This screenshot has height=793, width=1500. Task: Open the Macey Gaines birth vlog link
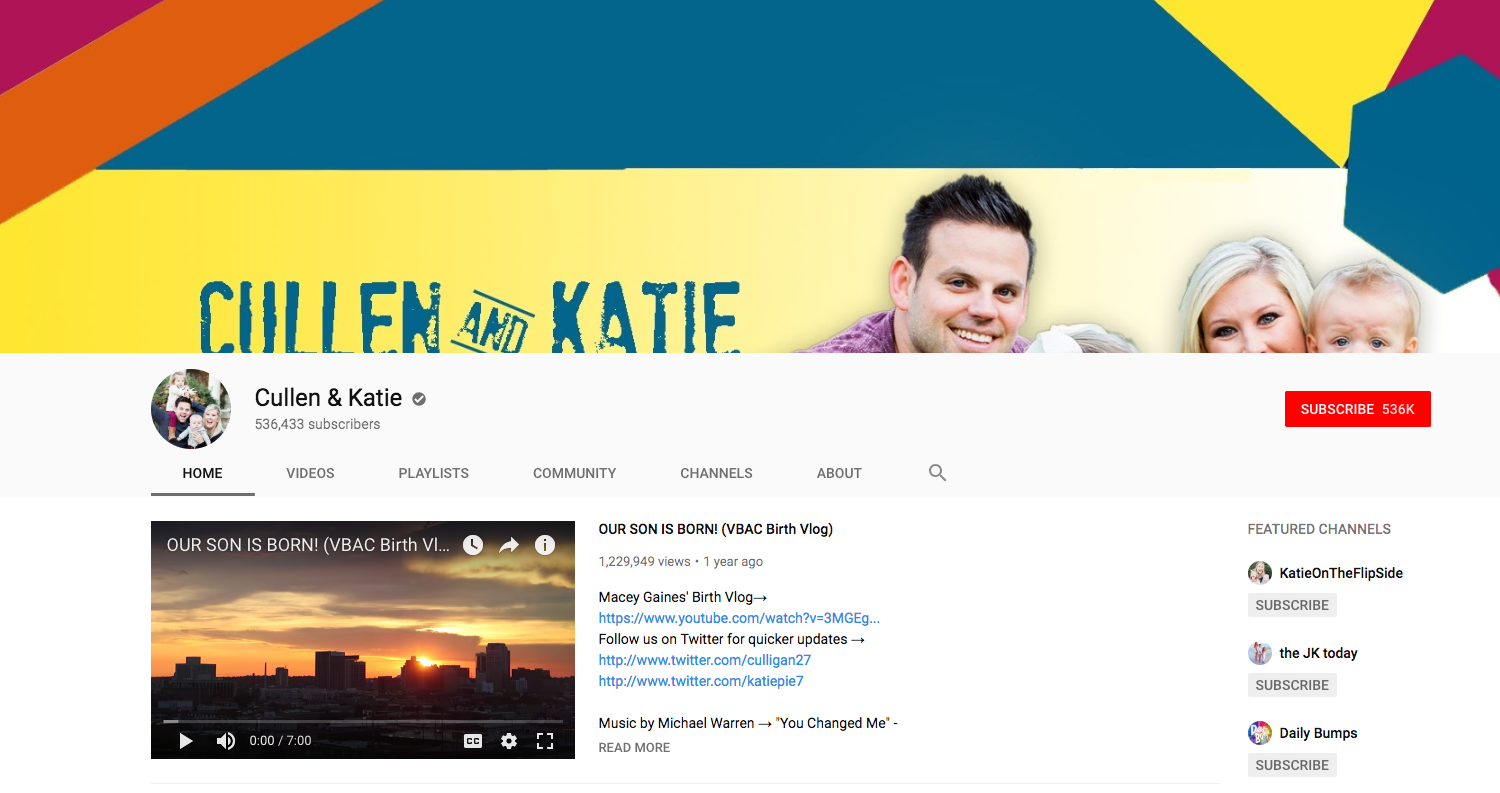click(738, 617)
